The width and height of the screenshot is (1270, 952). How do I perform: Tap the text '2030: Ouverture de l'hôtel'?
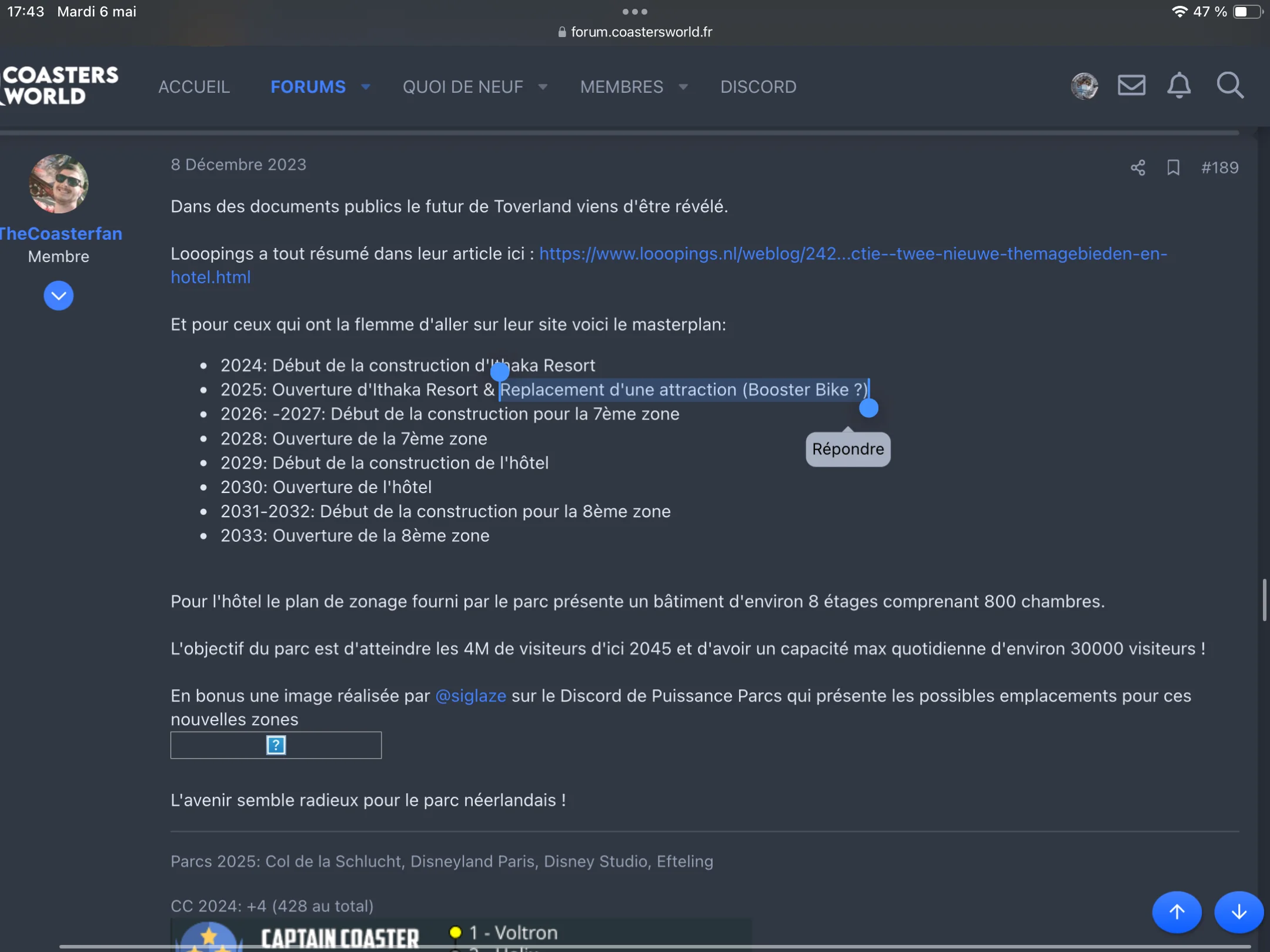click(x=326, y=487)
